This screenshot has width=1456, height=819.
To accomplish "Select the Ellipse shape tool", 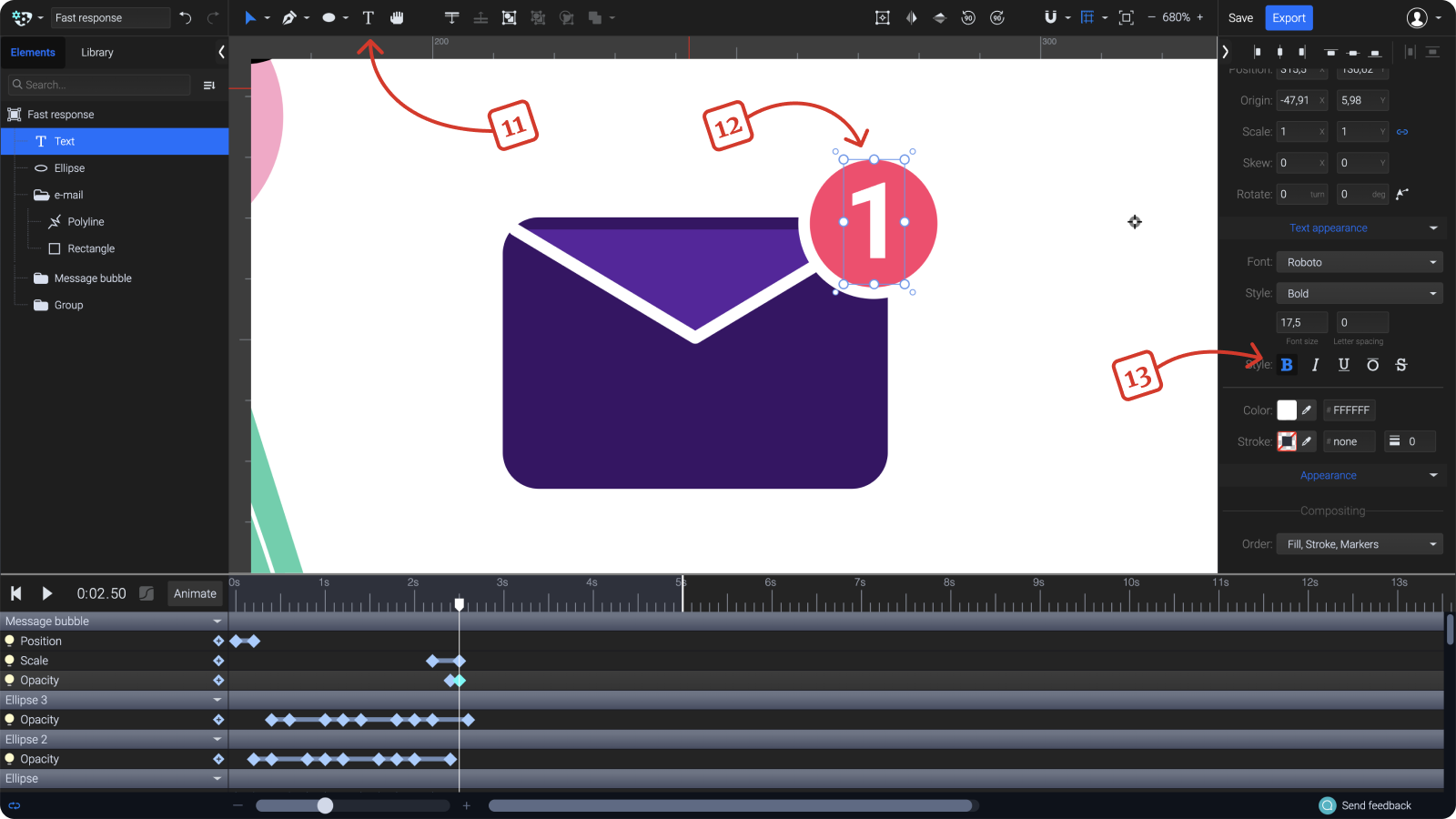I will point(328,17).
